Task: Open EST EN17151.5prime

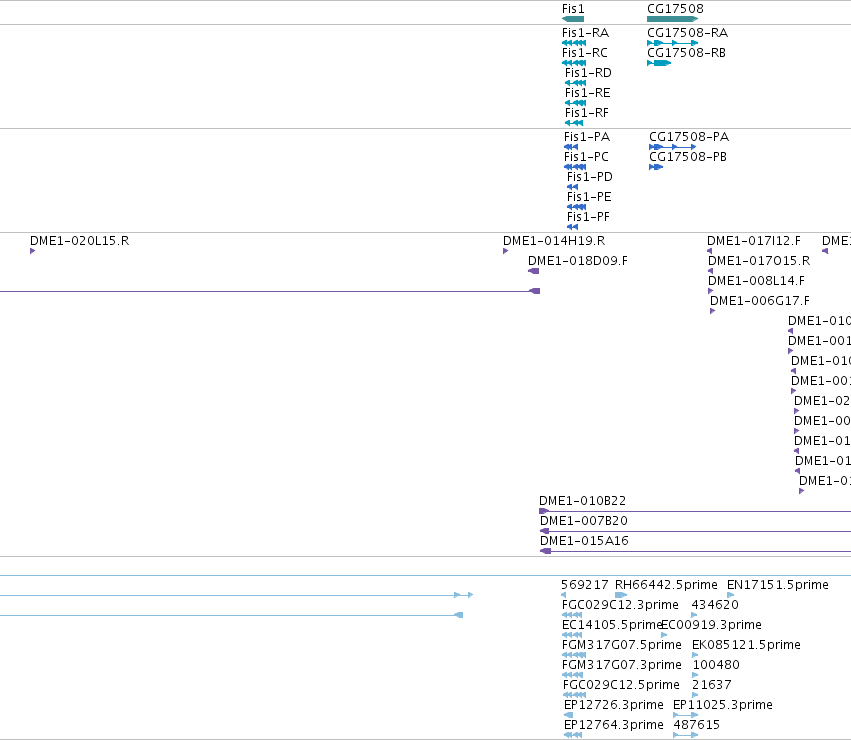Action: 777,585
